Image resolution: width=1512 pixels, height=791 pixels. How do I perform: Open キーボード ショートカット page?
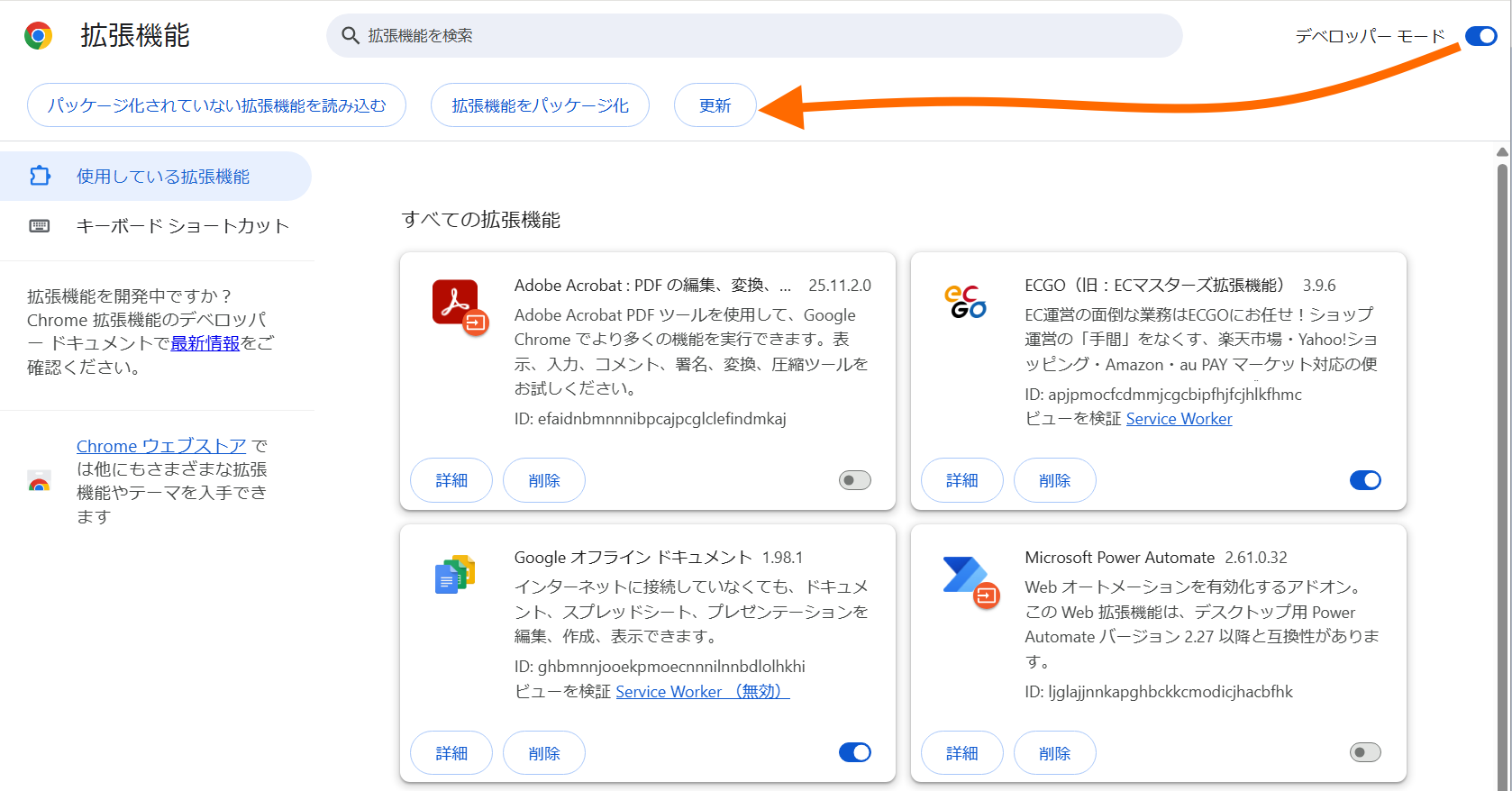tap(182, 226)
